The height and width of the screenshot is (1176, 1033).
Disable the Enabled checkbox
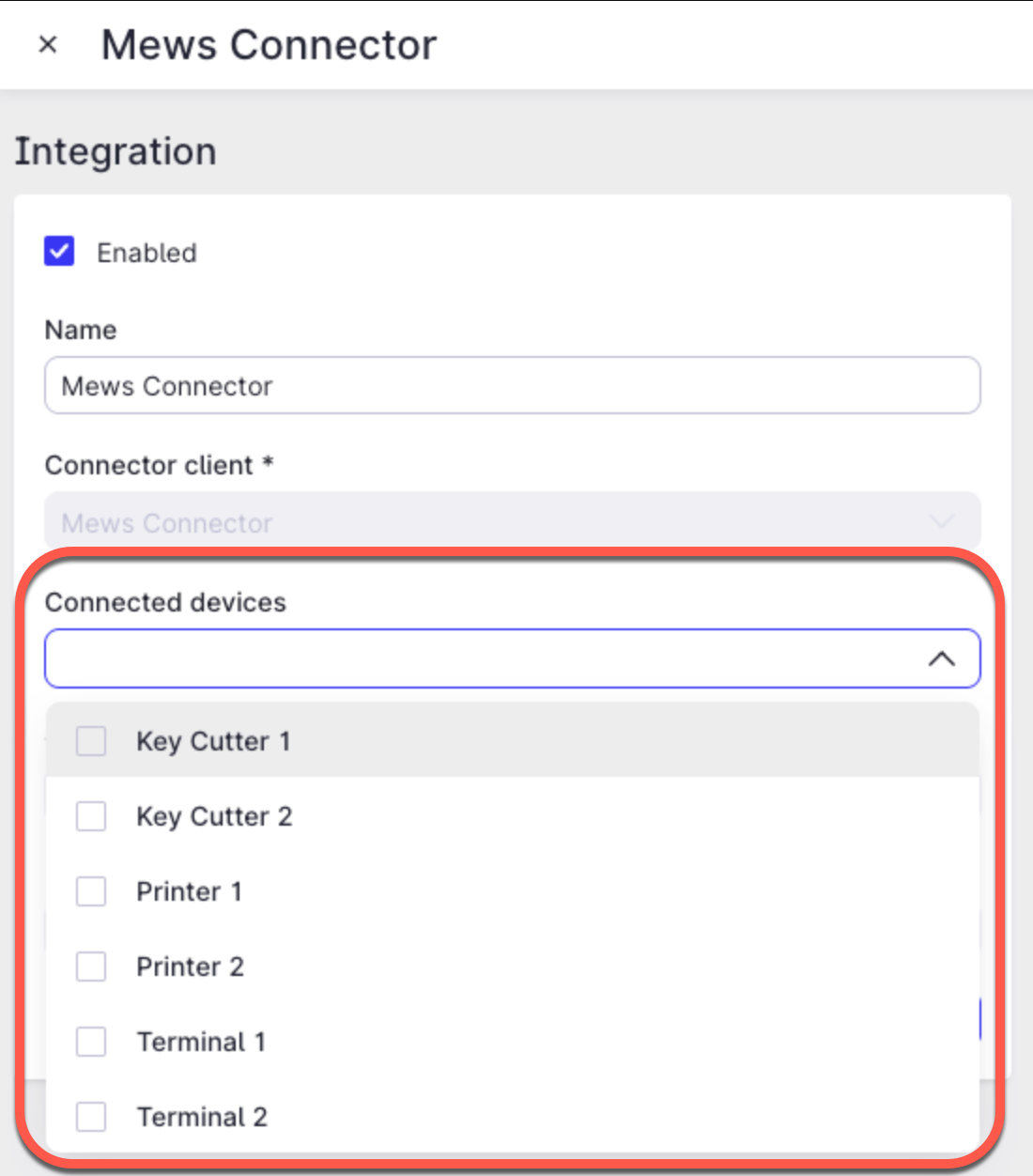(x=59, y=252)
